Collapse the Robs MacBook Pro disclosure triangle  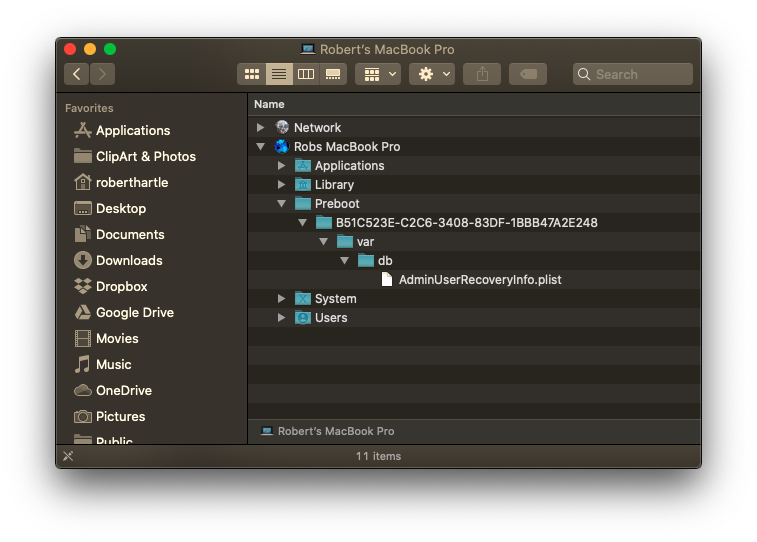260,146
